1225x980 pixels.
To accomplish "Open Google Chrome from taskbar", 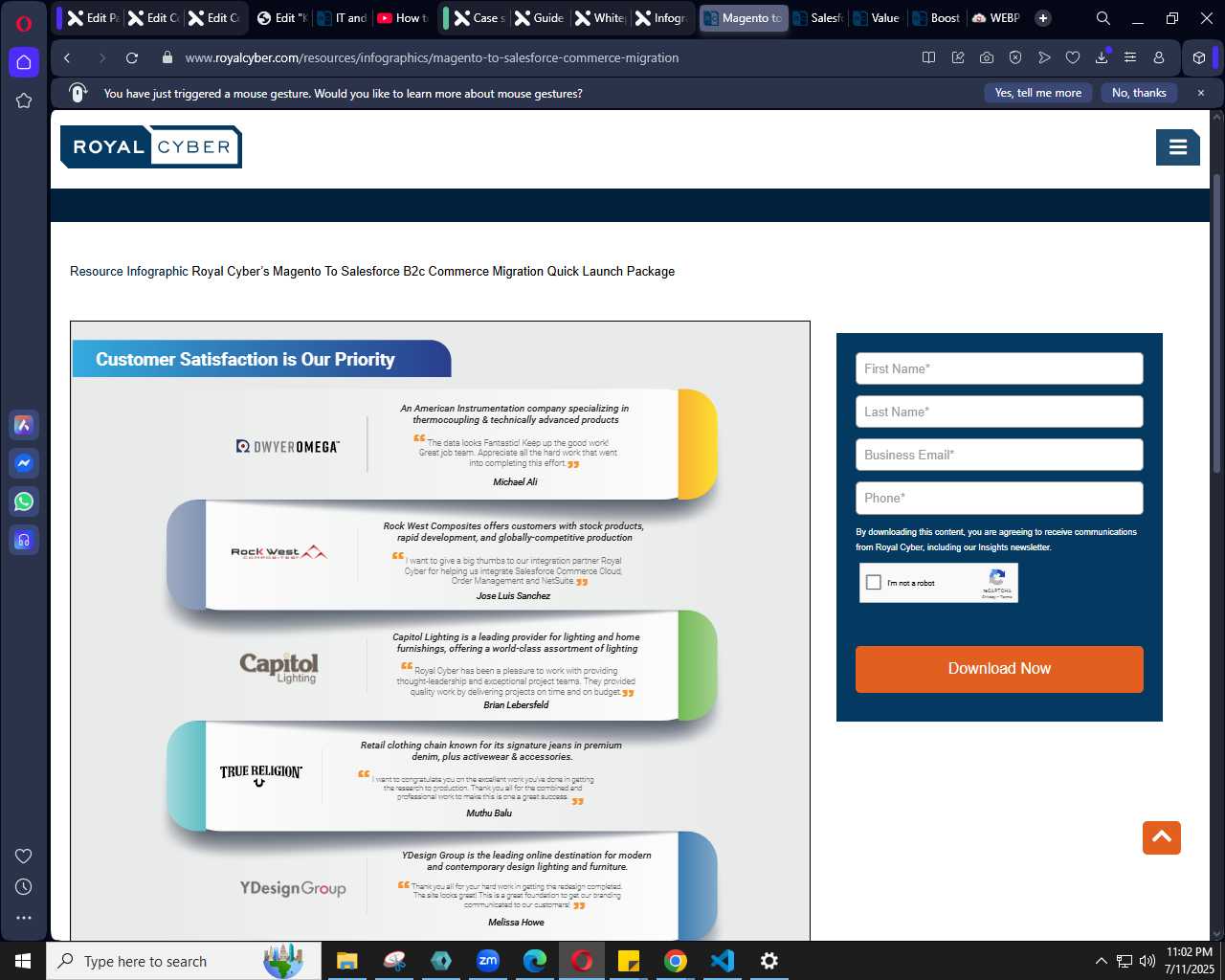I will pos(676,961).
